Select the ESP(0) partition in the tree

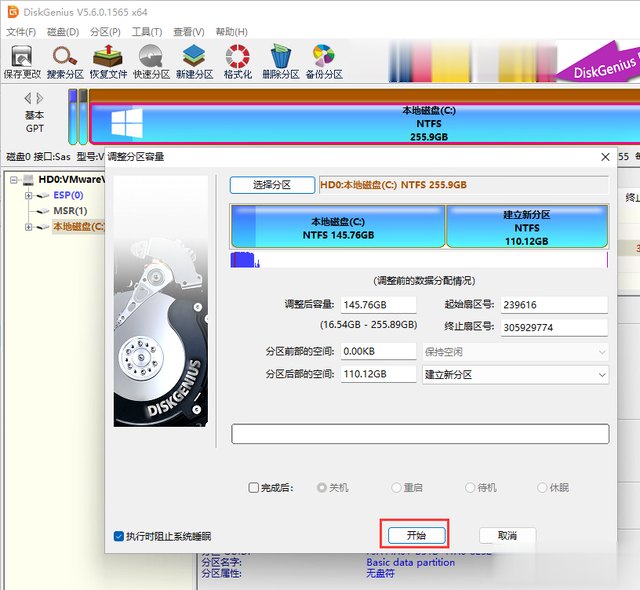click(68, 195)
